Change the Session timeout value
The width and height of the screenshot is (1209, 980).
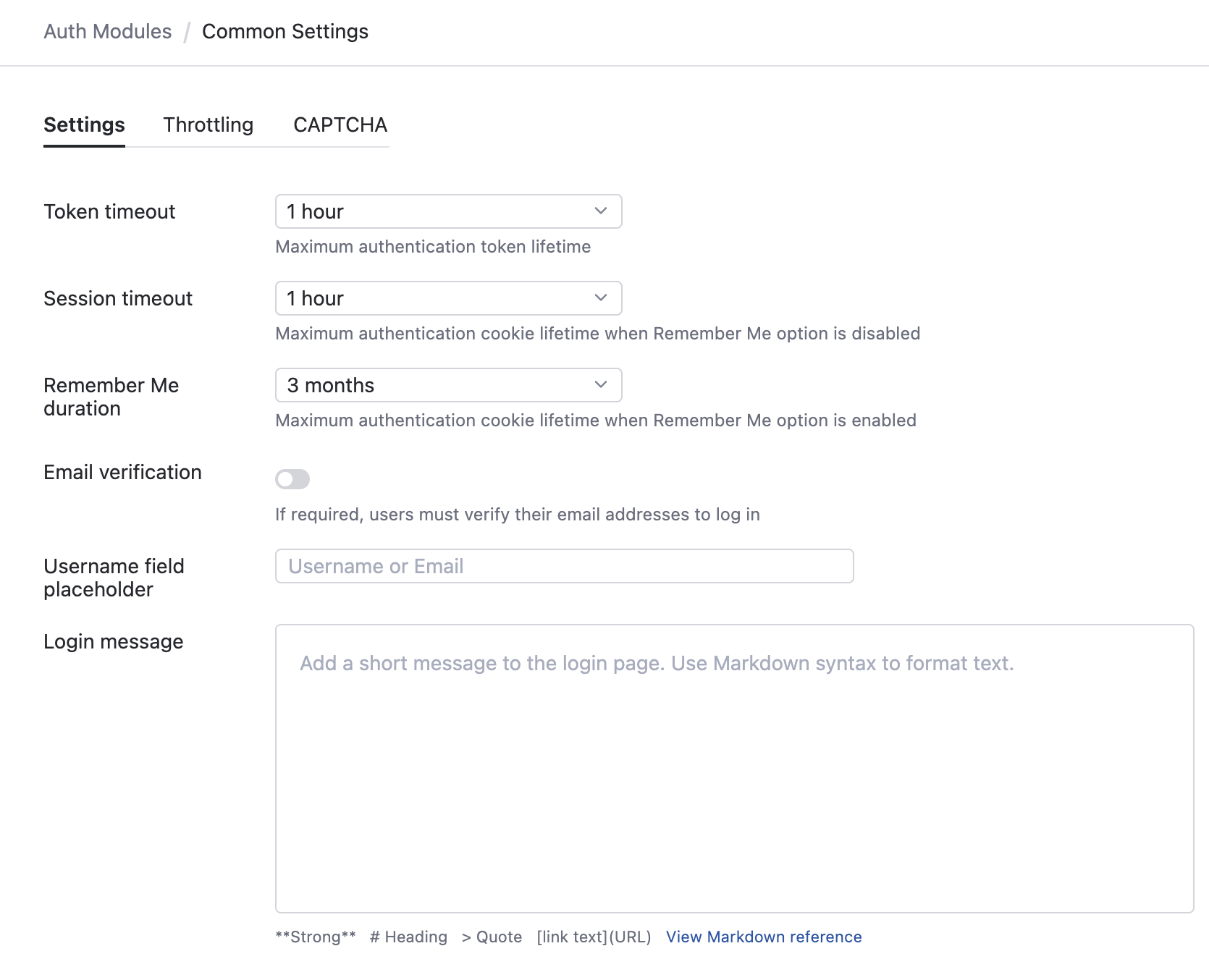(448, 298)
